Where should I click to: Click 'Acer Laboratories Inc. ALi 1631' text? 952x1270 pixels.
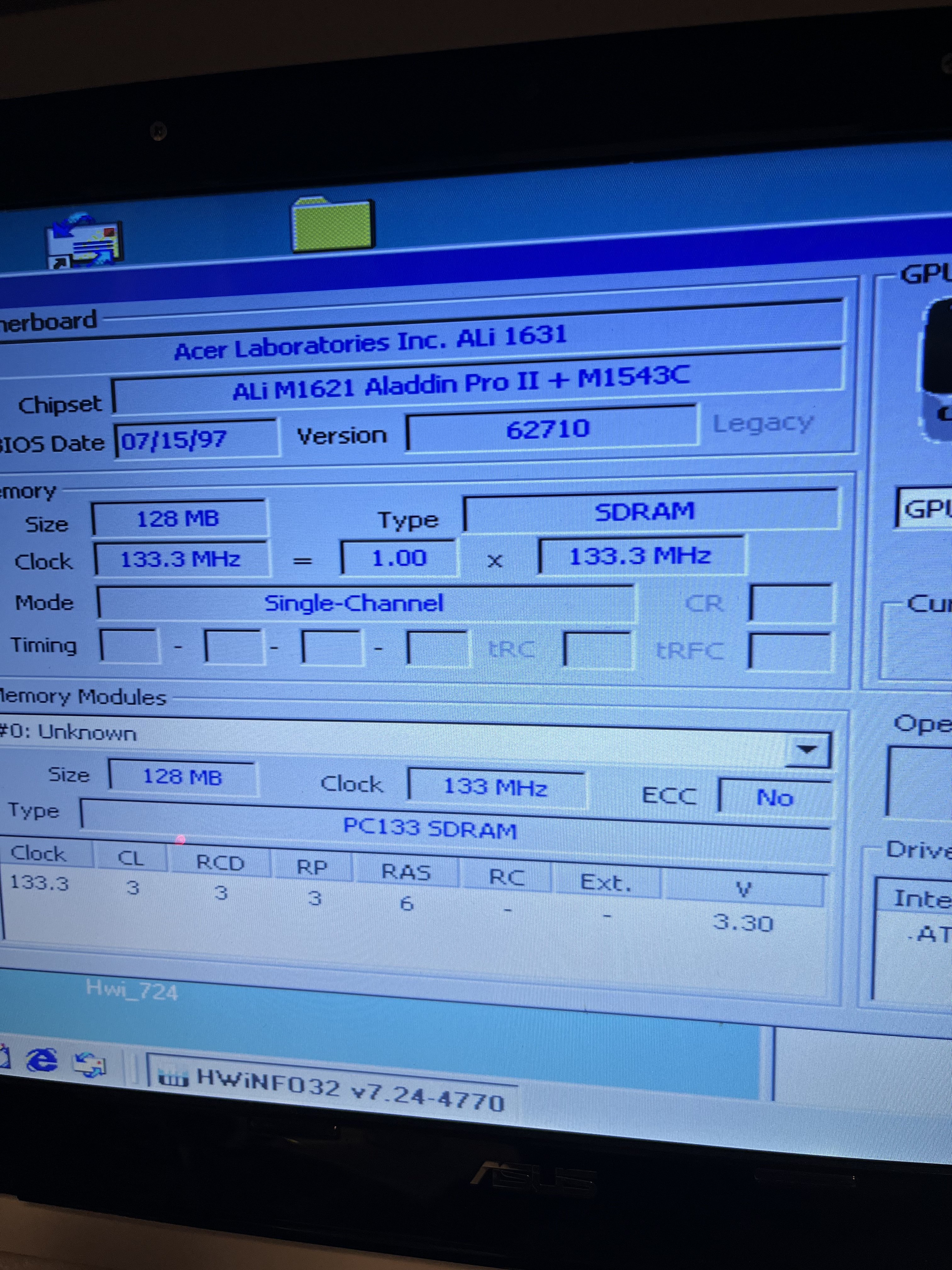(371, 343)
